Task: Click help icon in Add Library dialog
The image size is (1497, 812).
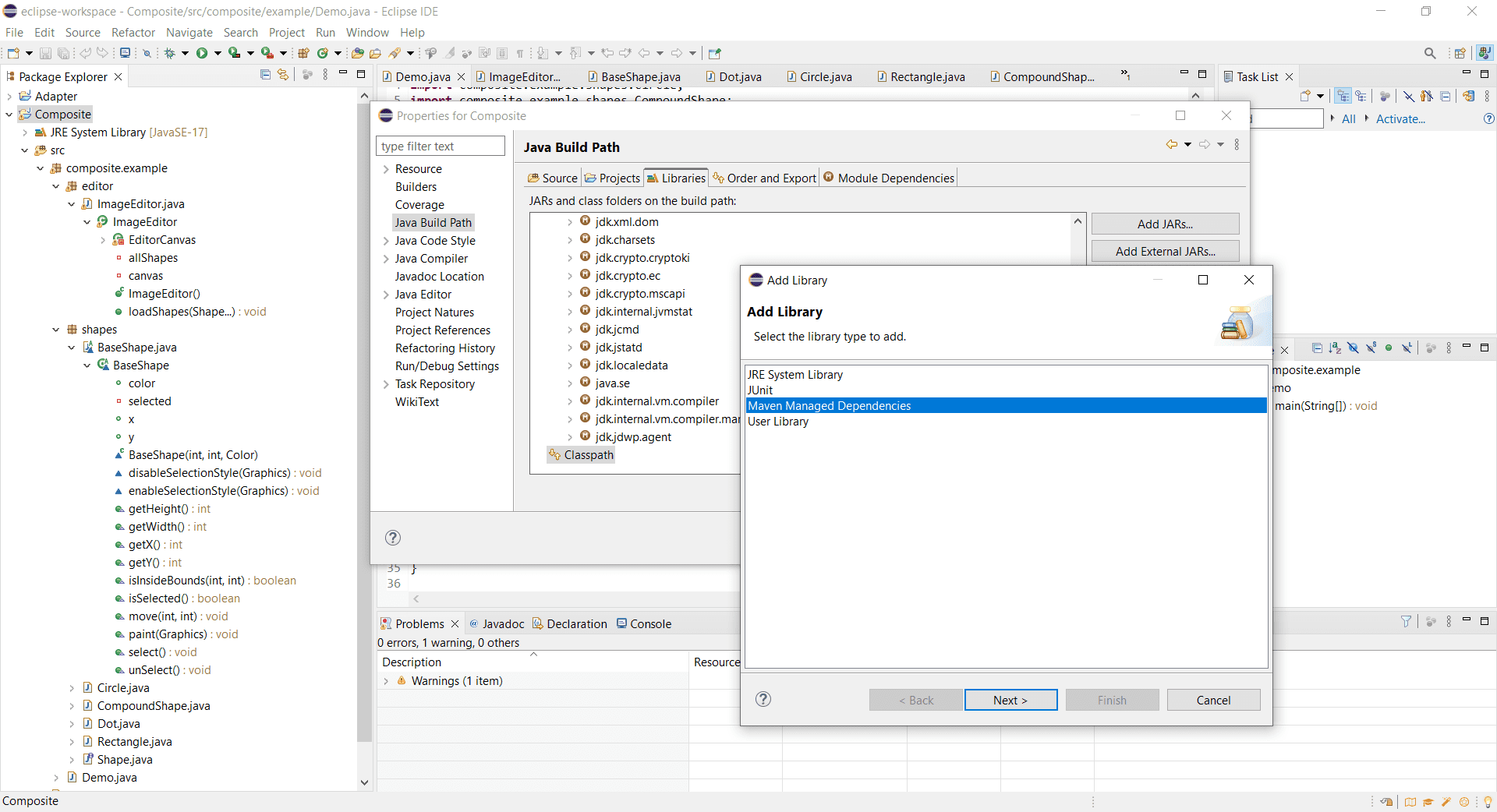Action: 763,699
